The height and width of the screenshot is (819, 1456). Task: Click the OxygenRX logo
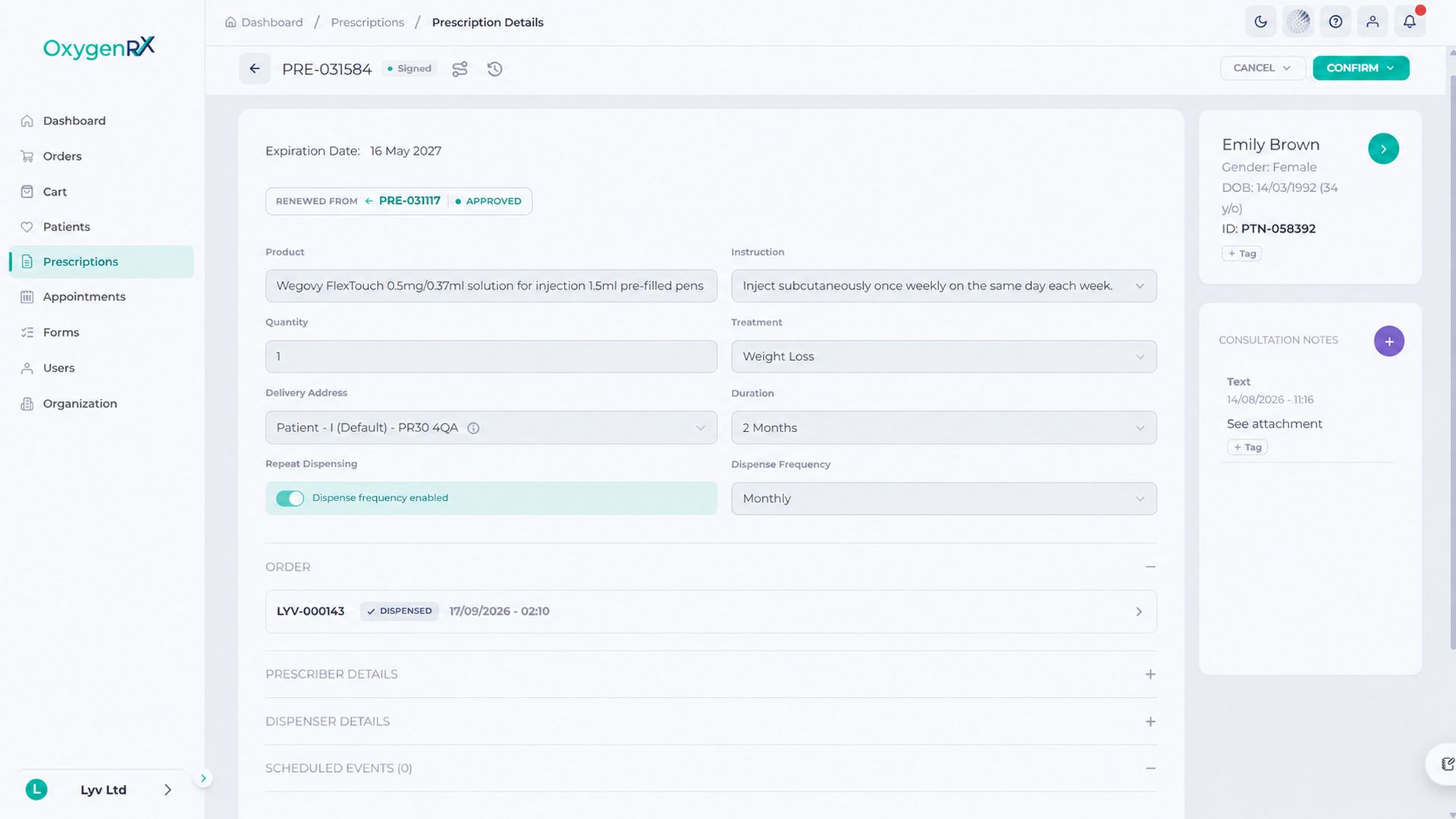point(99,47)
